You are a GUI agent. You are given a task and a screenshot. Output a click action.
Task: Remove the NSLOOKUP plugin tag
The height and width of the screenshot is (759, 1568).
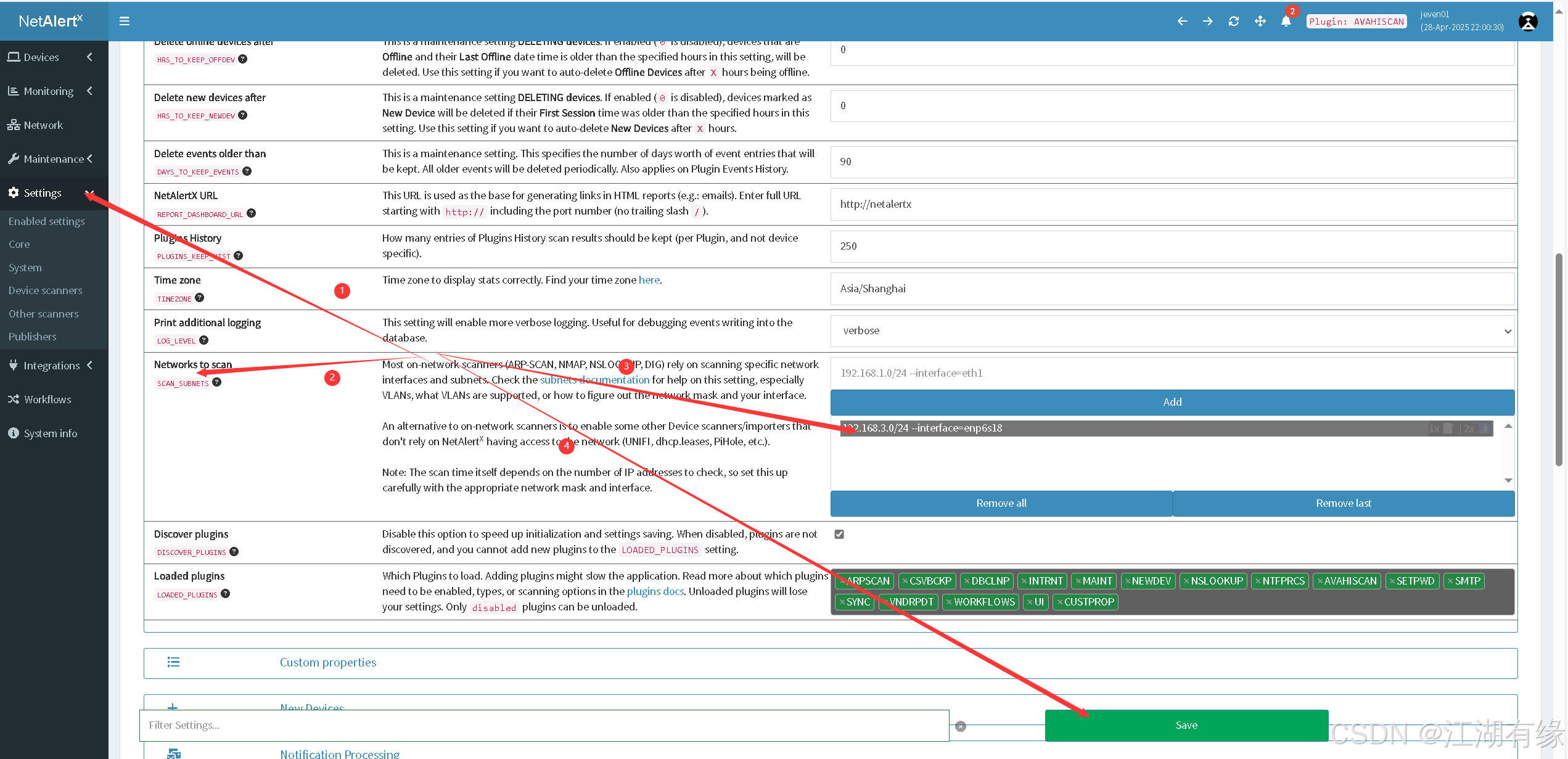click(1186, 581)
